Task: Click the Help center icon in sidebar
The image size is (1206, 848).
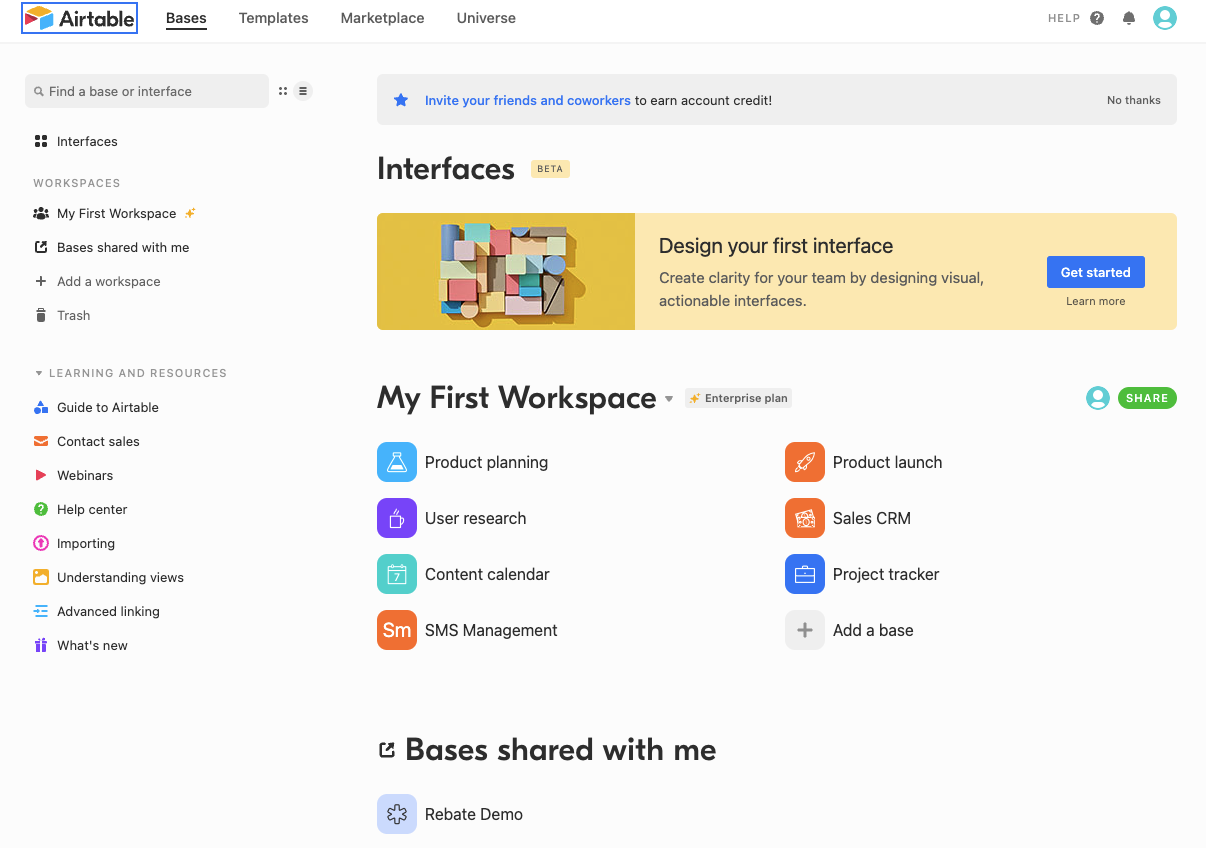Action: [x=41, y=509]
